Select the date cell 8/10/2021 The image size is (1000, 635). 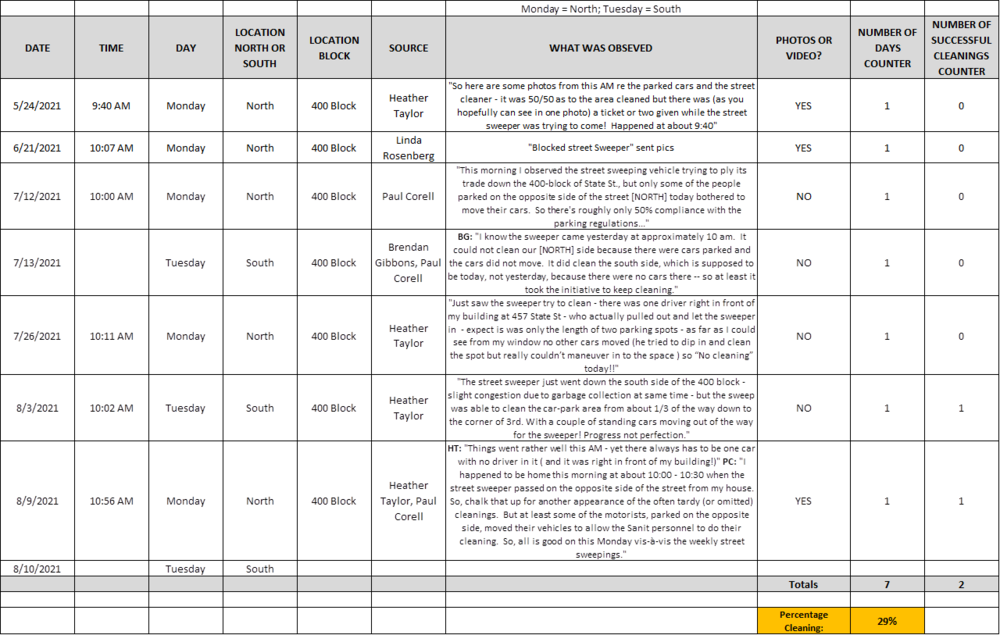pos(37,569)
